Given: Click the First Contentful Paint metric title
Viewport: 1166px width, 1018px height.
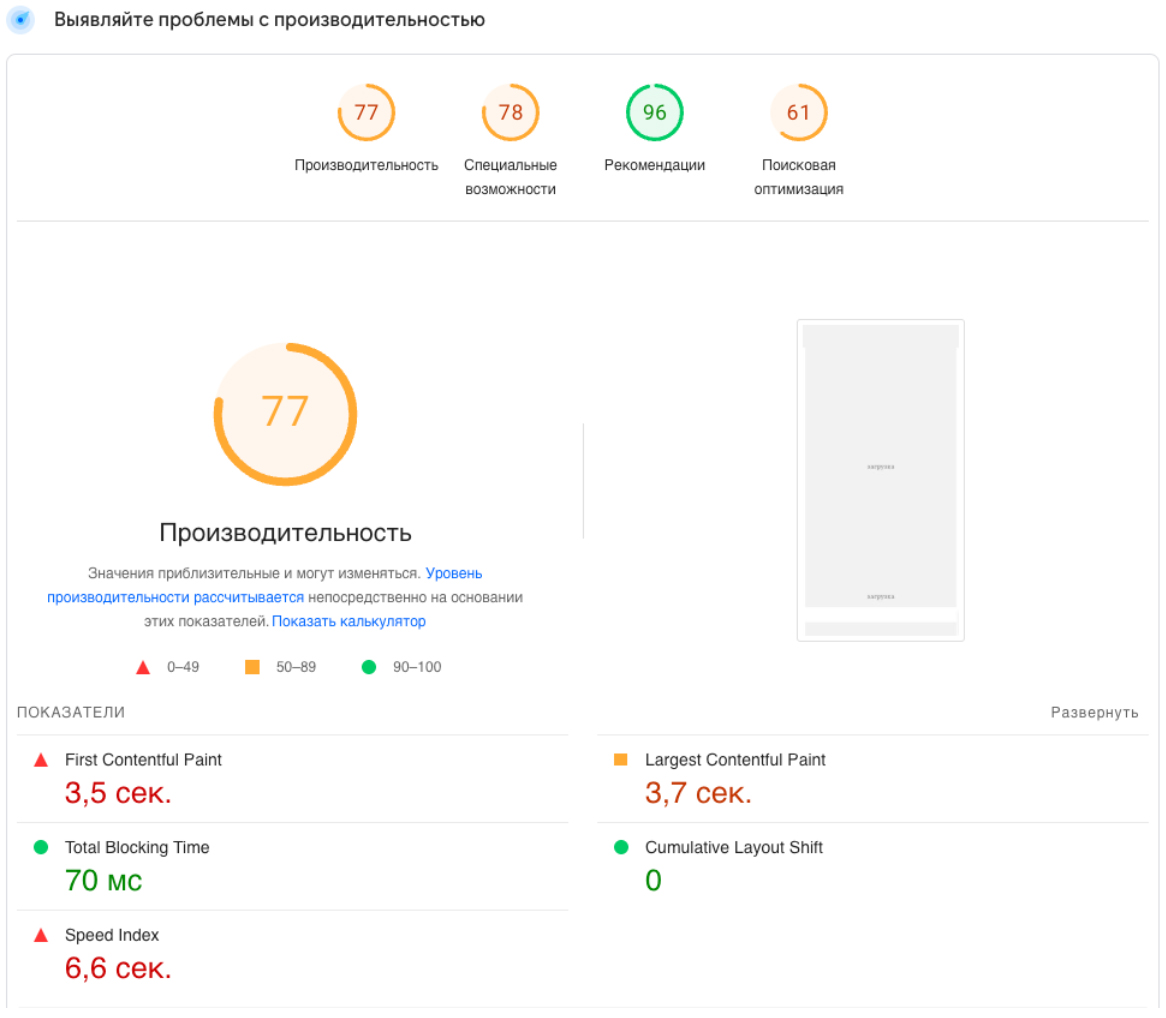Looking at the screenshot, I should (143, 760).
